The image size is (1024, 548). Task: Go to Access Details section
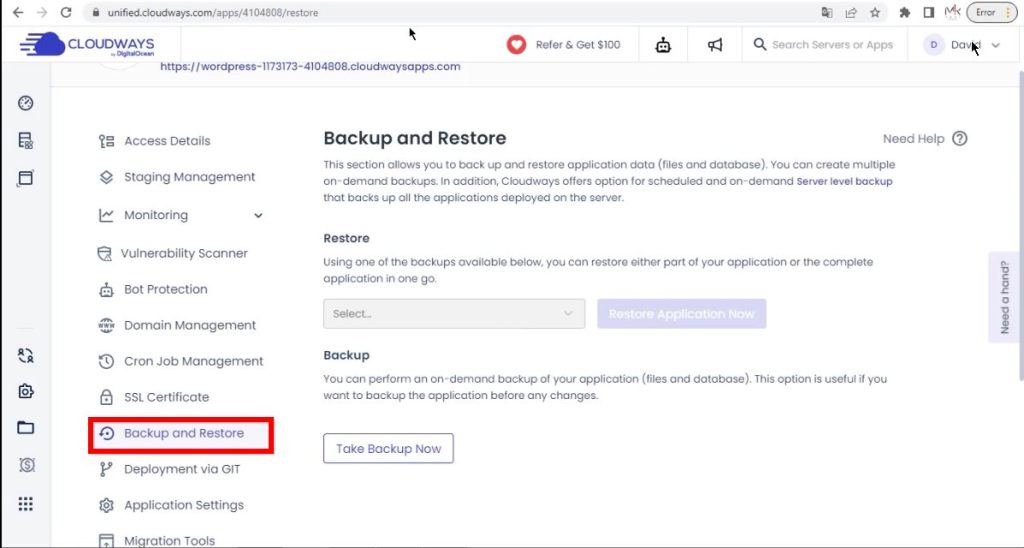166,141
